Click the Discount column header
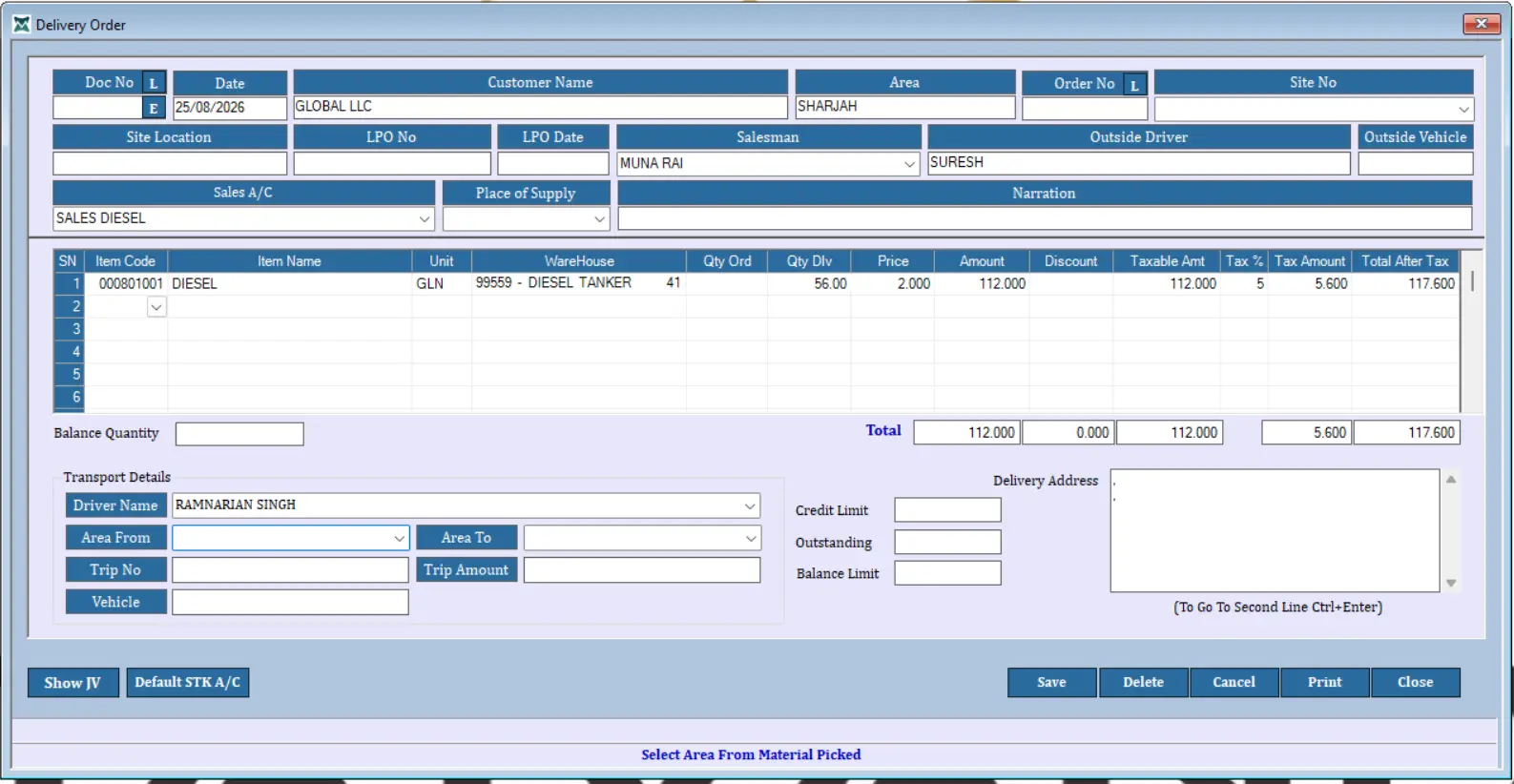The height and width of the screenshot is (784, 1514). (x=1070, y=261)
